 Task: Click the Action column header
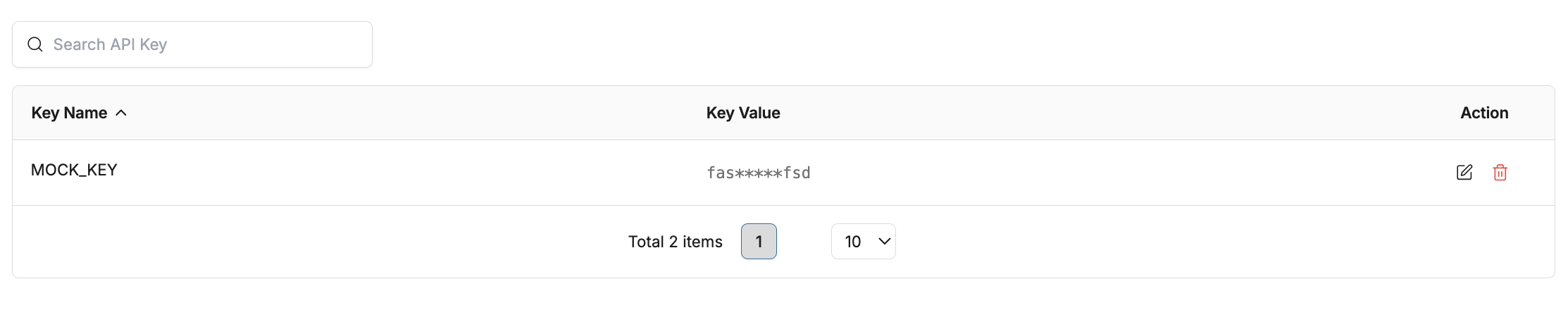[1484, 113]
